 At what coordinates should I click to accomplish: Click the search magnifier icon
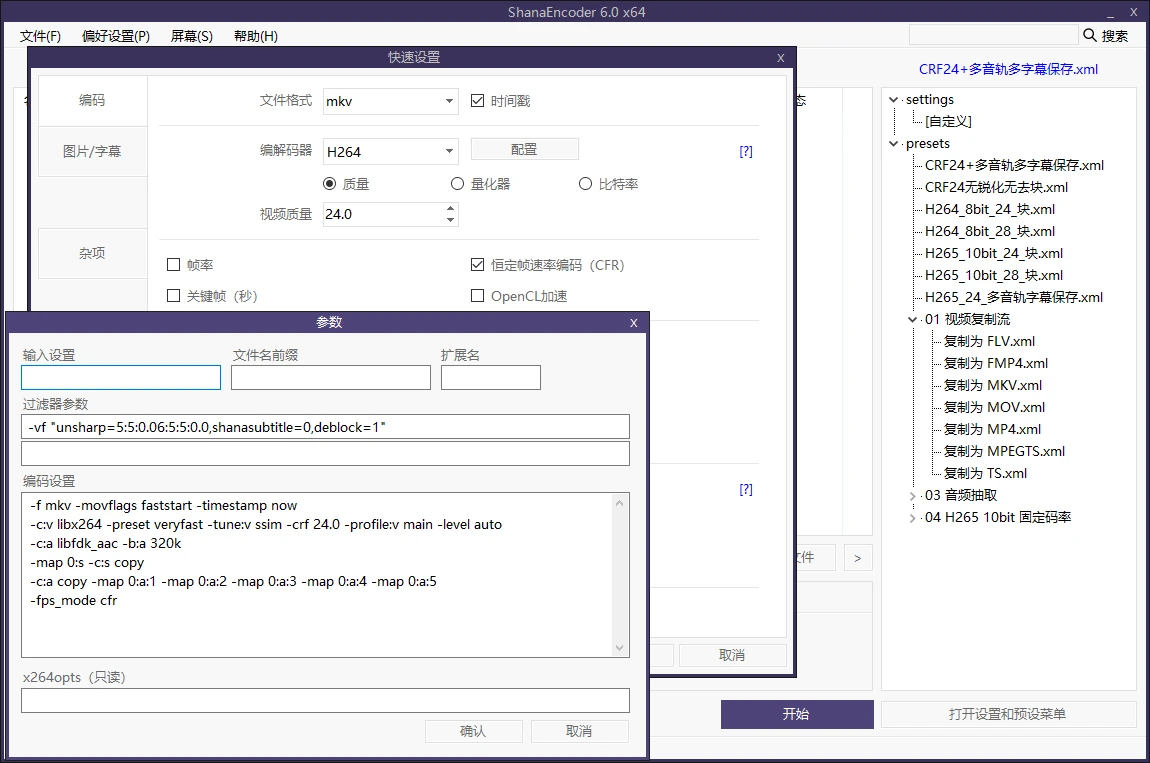(x=1090, y=35)
